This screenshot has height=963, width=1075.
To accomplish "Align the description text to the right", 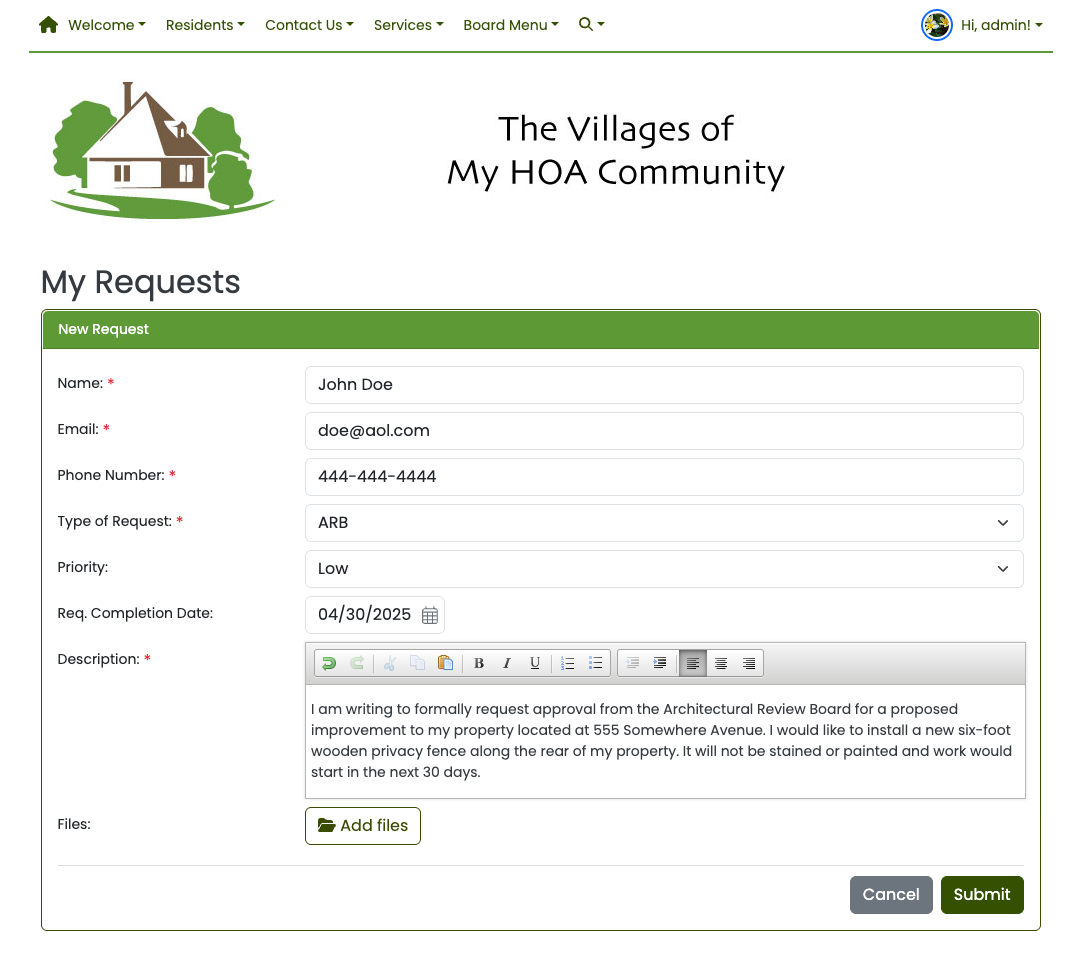I will point(749,663).
